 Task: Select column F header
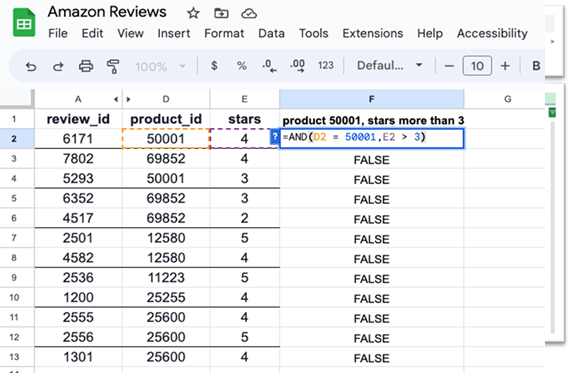(x=372, y=99)
